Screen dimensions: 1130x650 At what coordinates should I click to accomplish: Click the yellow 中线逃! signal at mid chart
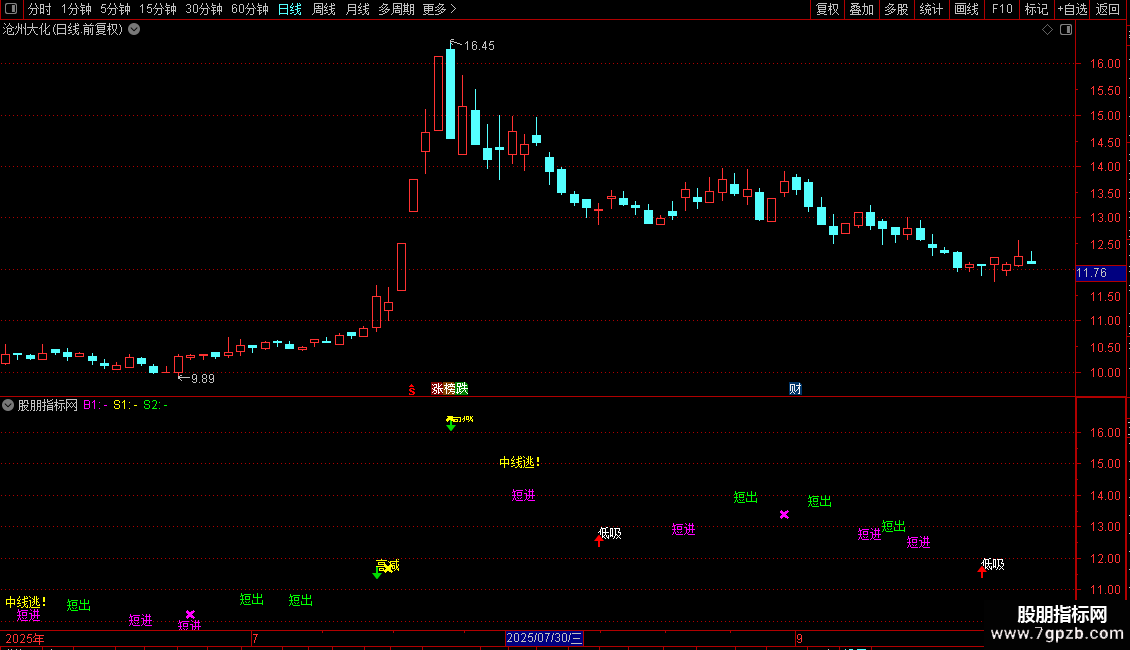point(520,463)
